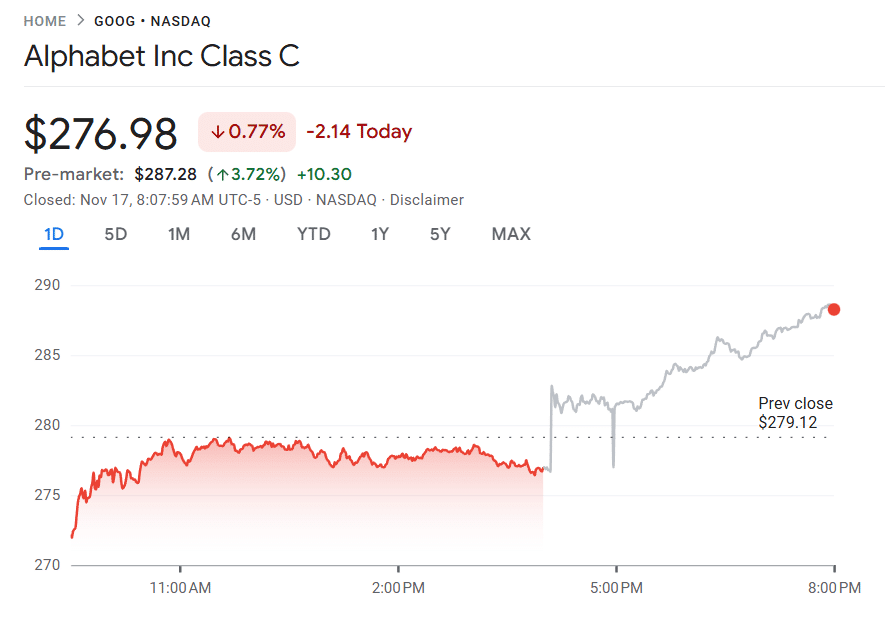Click the Alphabet Inc Class C heading
Screen dimensions: 885x618
click(x=162, y=57)
